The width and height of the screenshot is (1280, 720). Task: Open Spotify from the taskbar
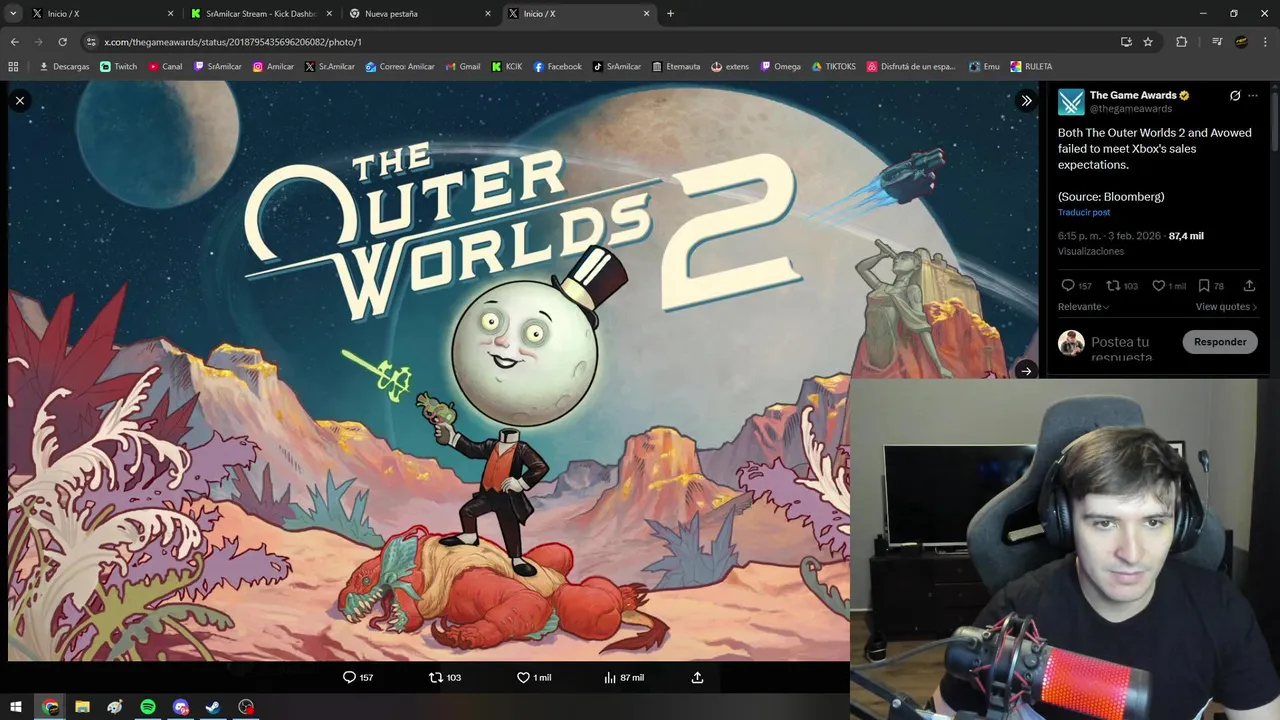point(148,707)
